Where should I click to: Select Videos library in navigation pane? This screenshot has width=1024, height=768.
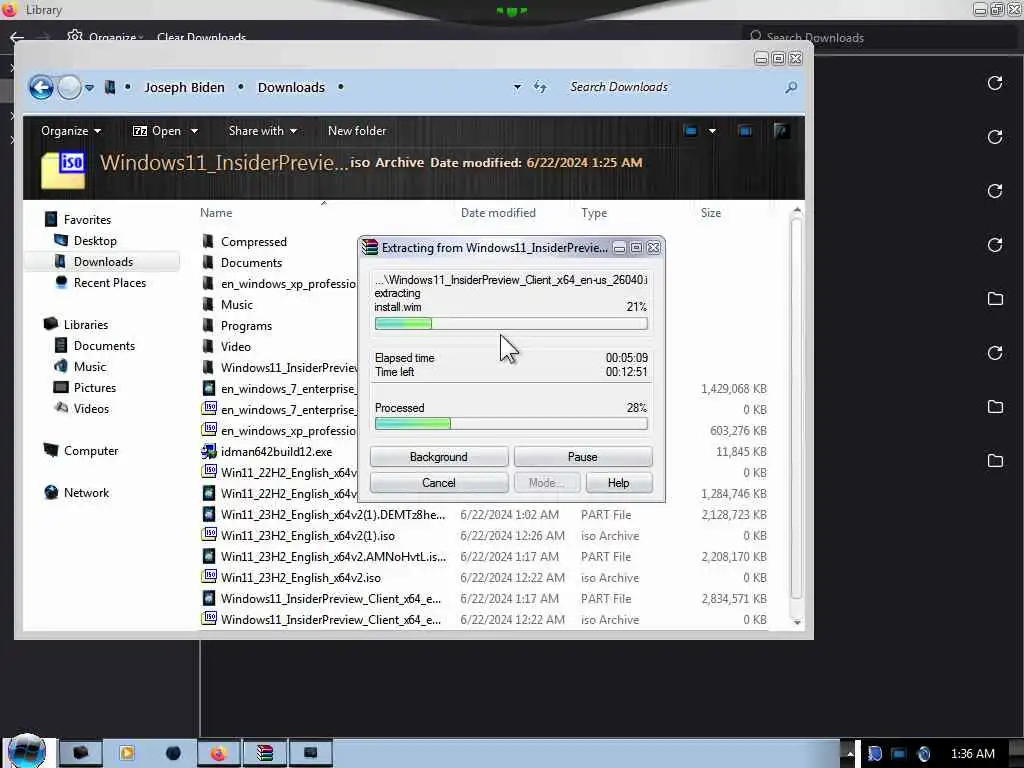[91, 408]
